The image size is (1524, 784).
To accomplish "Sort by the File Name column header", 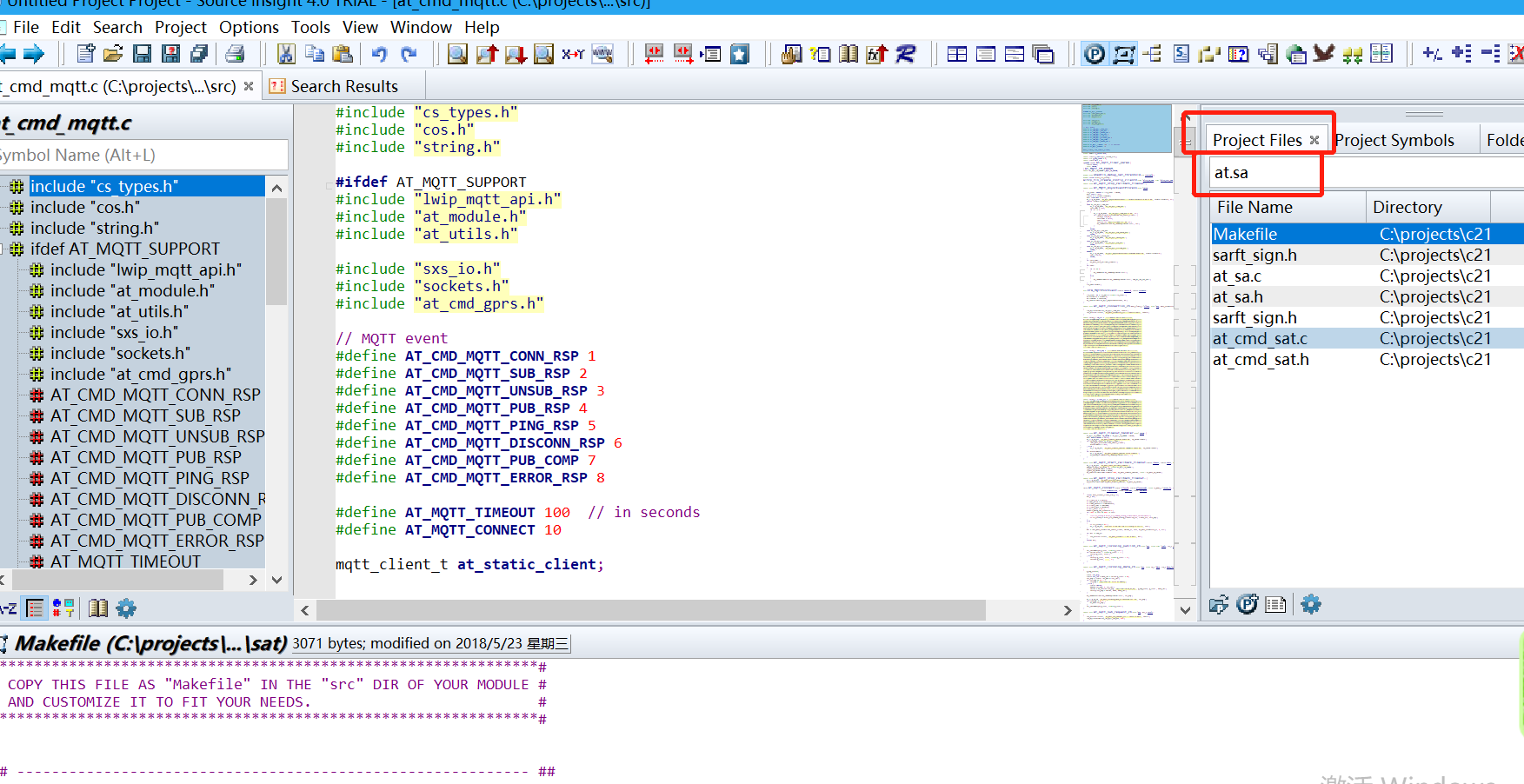I will (x=1254, y=207).
